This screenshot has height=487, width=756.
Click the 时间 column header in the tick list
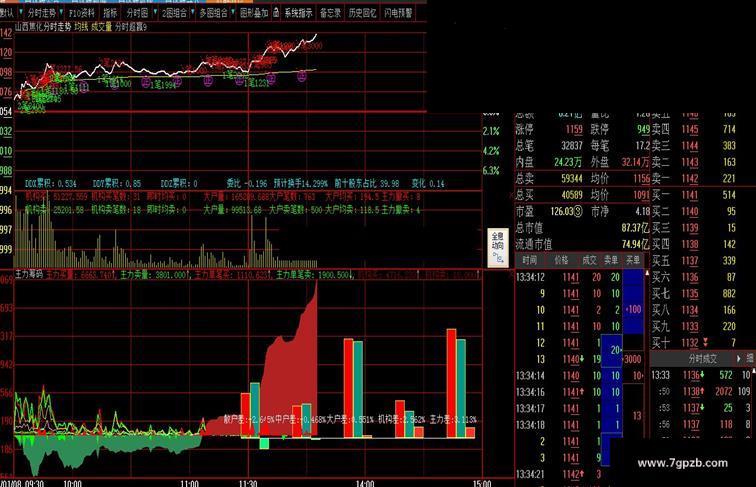(x=529, y=260)
